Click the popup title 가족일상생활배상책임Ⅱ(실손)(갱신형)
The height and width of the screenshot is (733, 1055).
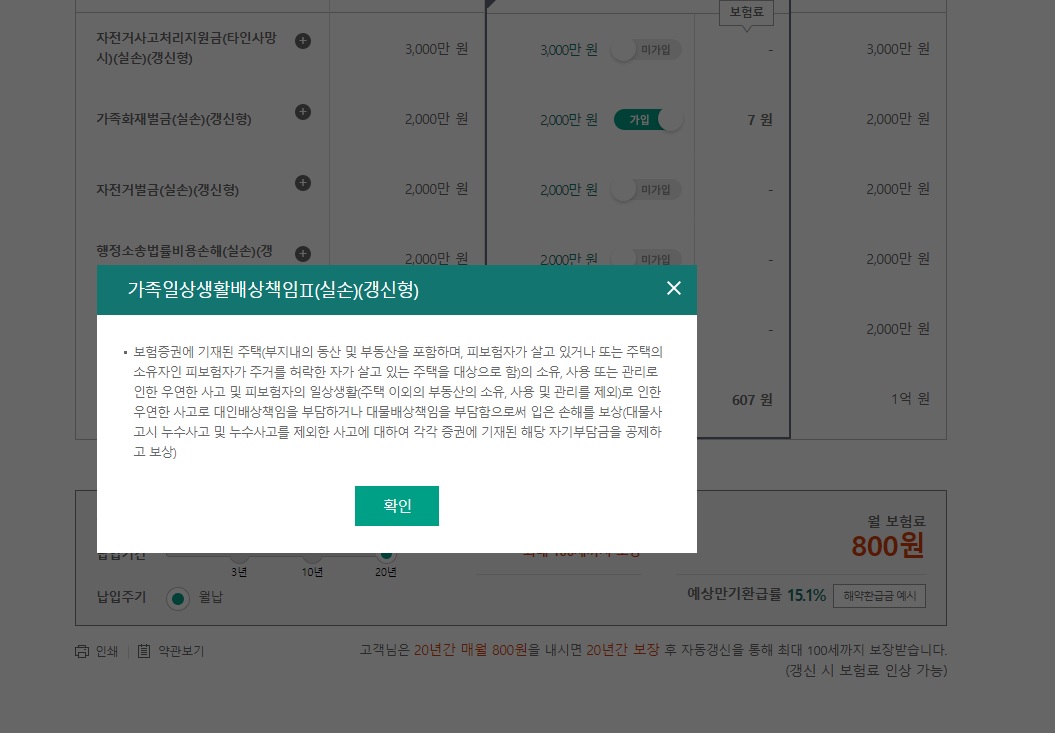[273, 290]
